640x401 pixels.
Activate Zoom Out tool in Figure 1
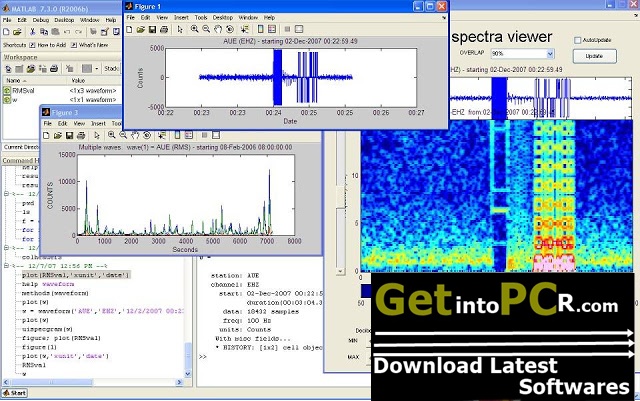point(206,29)
